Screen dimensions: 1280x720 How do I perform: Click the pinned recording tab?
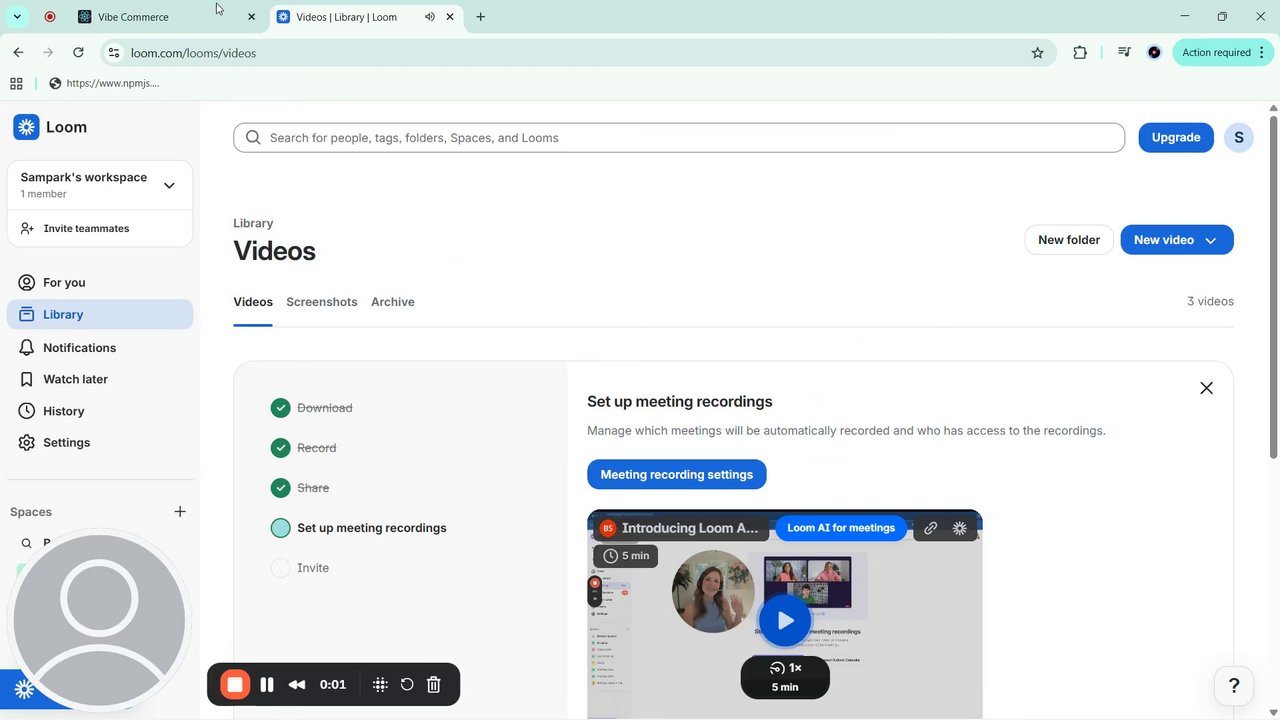[50, 17]
